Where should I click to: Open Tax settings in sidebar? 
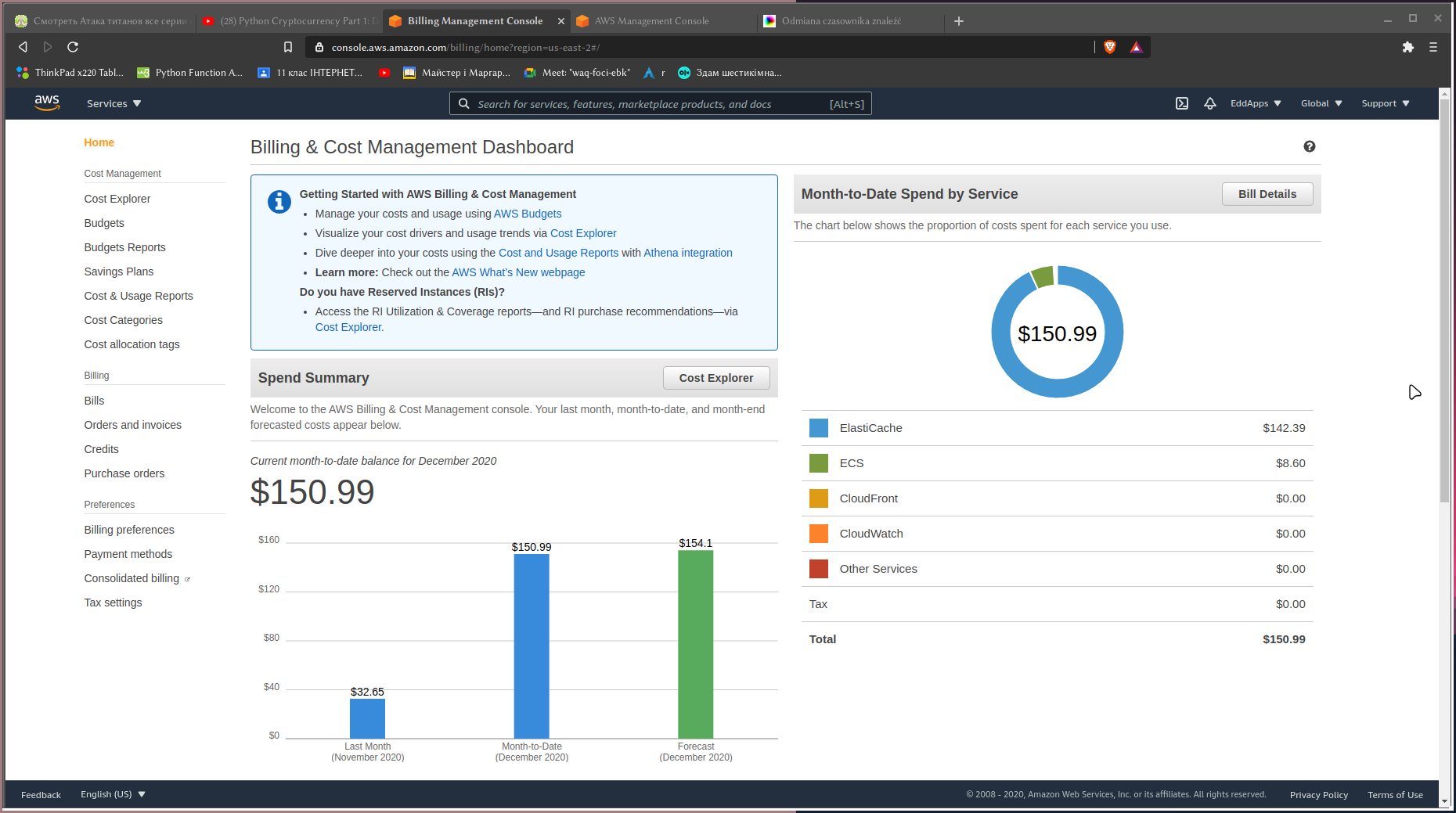point(113,603)
